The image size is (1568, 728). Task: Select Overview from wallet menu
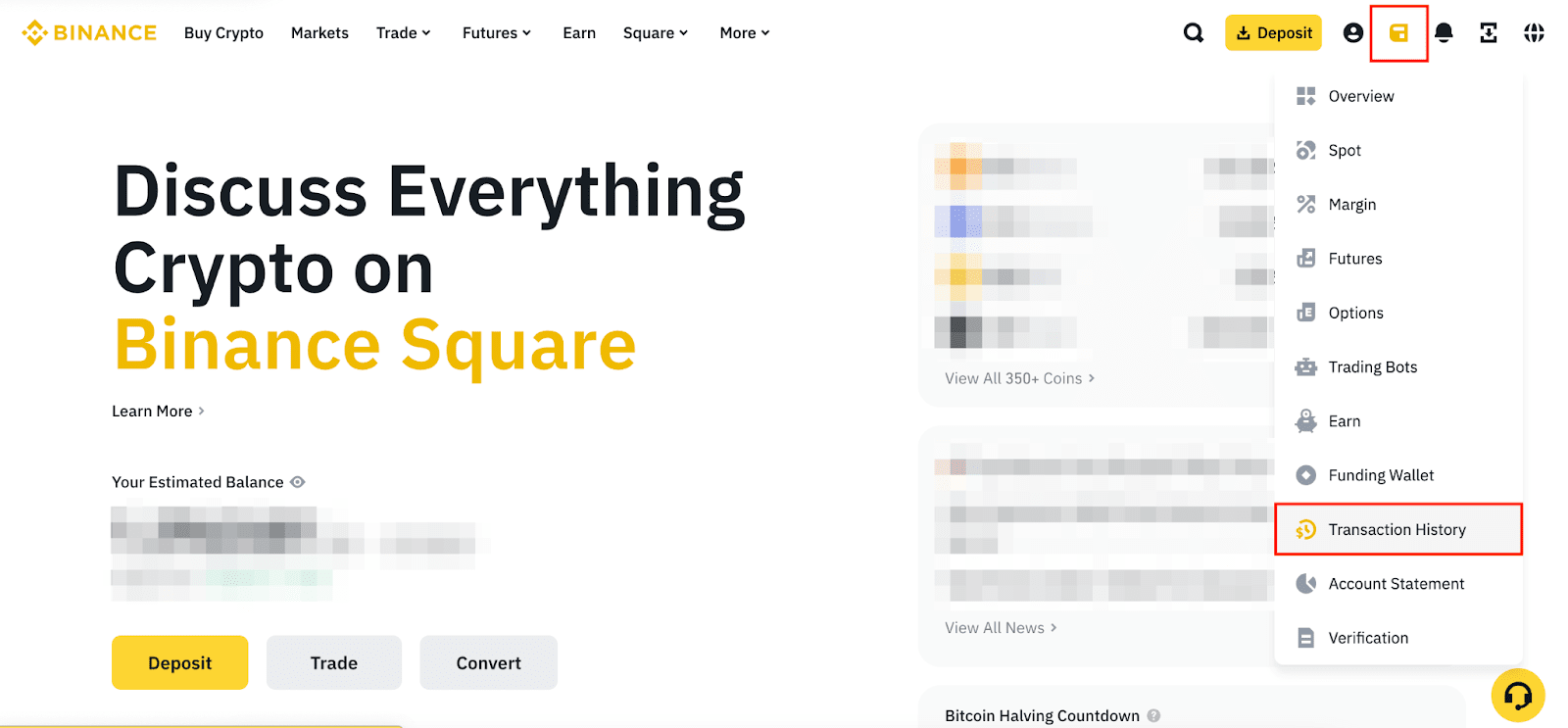click(x=1398, y=96)
